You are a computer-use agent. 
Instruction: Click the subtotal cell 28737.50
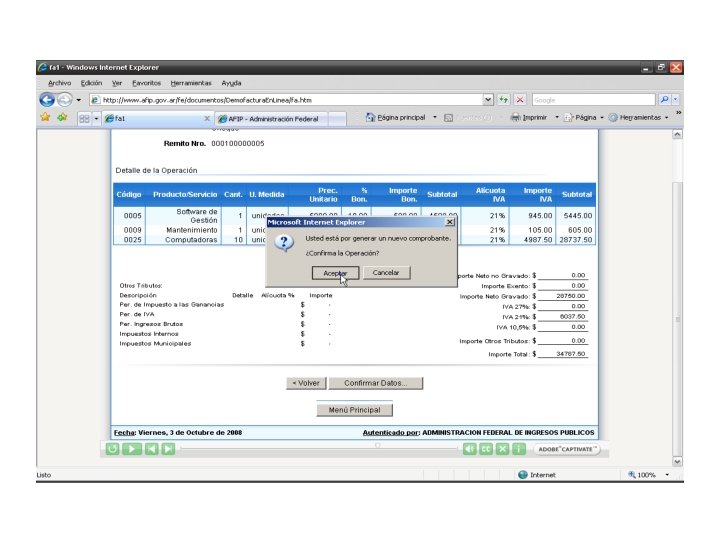pyautogui.click(x=575, y=240)
